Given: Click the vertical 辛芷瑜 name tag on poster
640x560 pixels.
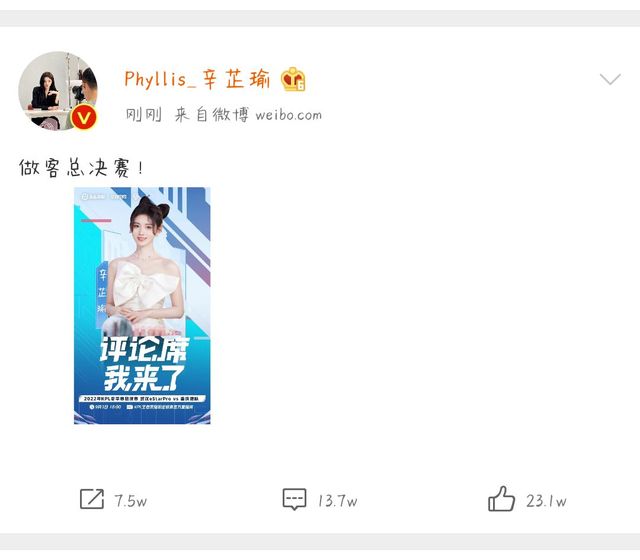Looking at the screenshot, I should click(x=102, y=292).
